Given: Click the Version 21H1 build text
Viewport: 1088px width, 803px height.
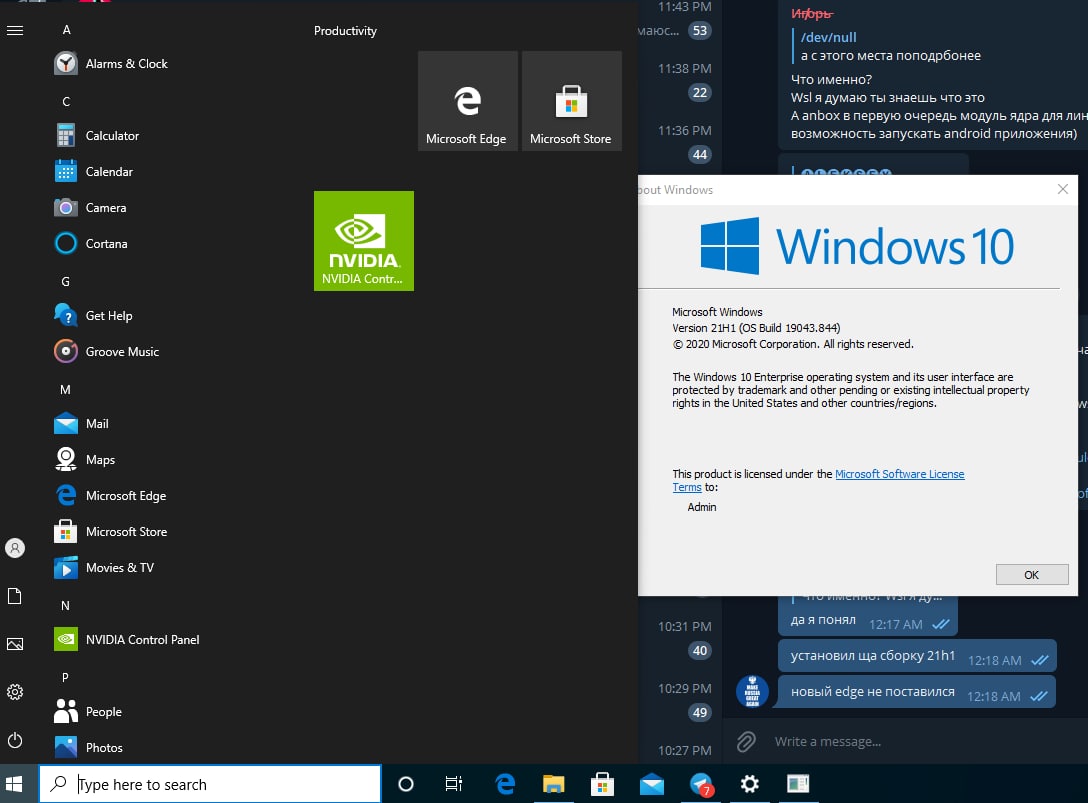Looking at the screenshot, I should [756, 328].
